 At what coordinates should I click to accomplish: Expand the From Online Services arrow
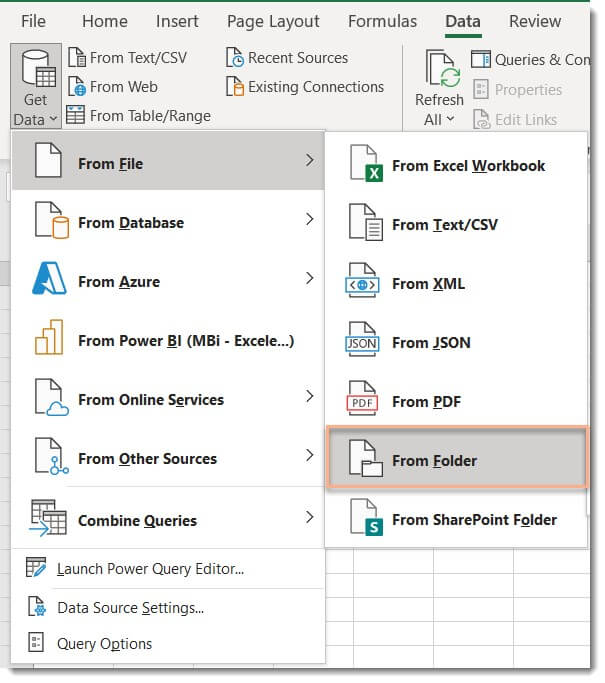(310, 396)
